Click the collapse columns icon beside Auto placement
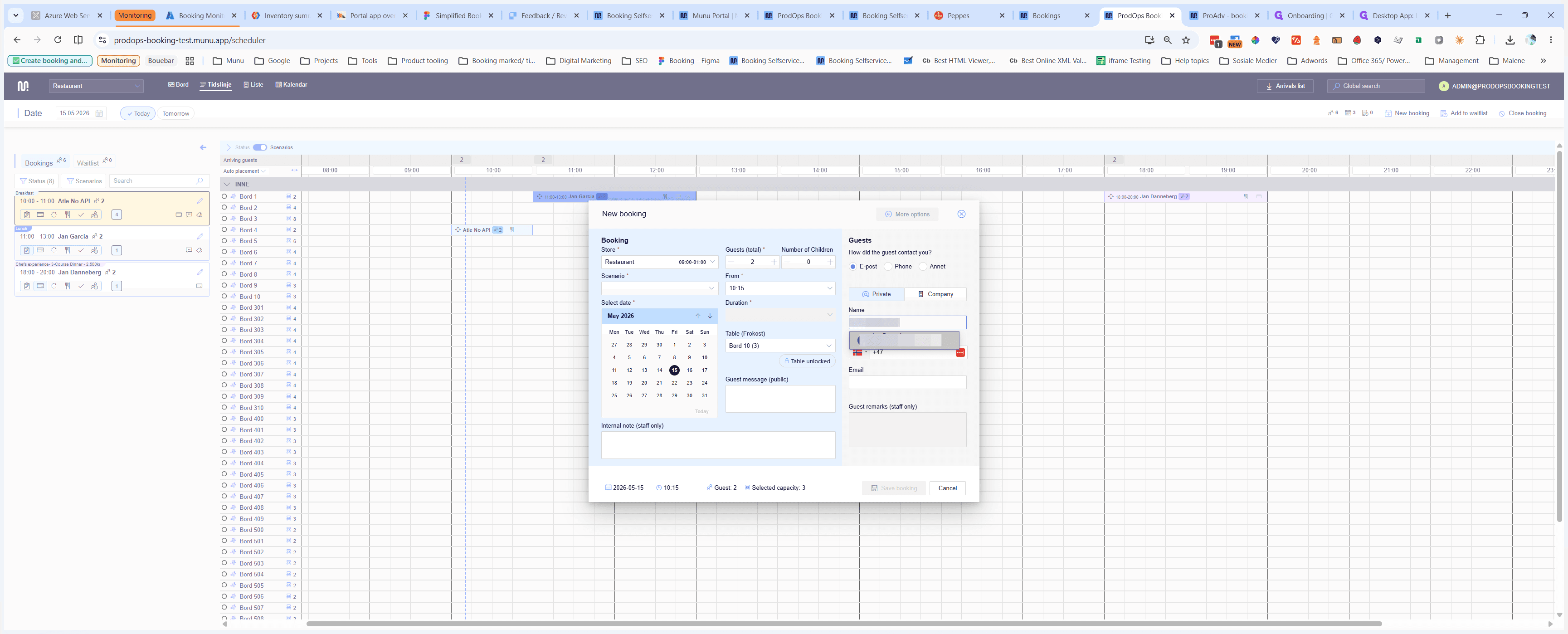The width and height of the screenshot is (1568, 634). (295, 171)
